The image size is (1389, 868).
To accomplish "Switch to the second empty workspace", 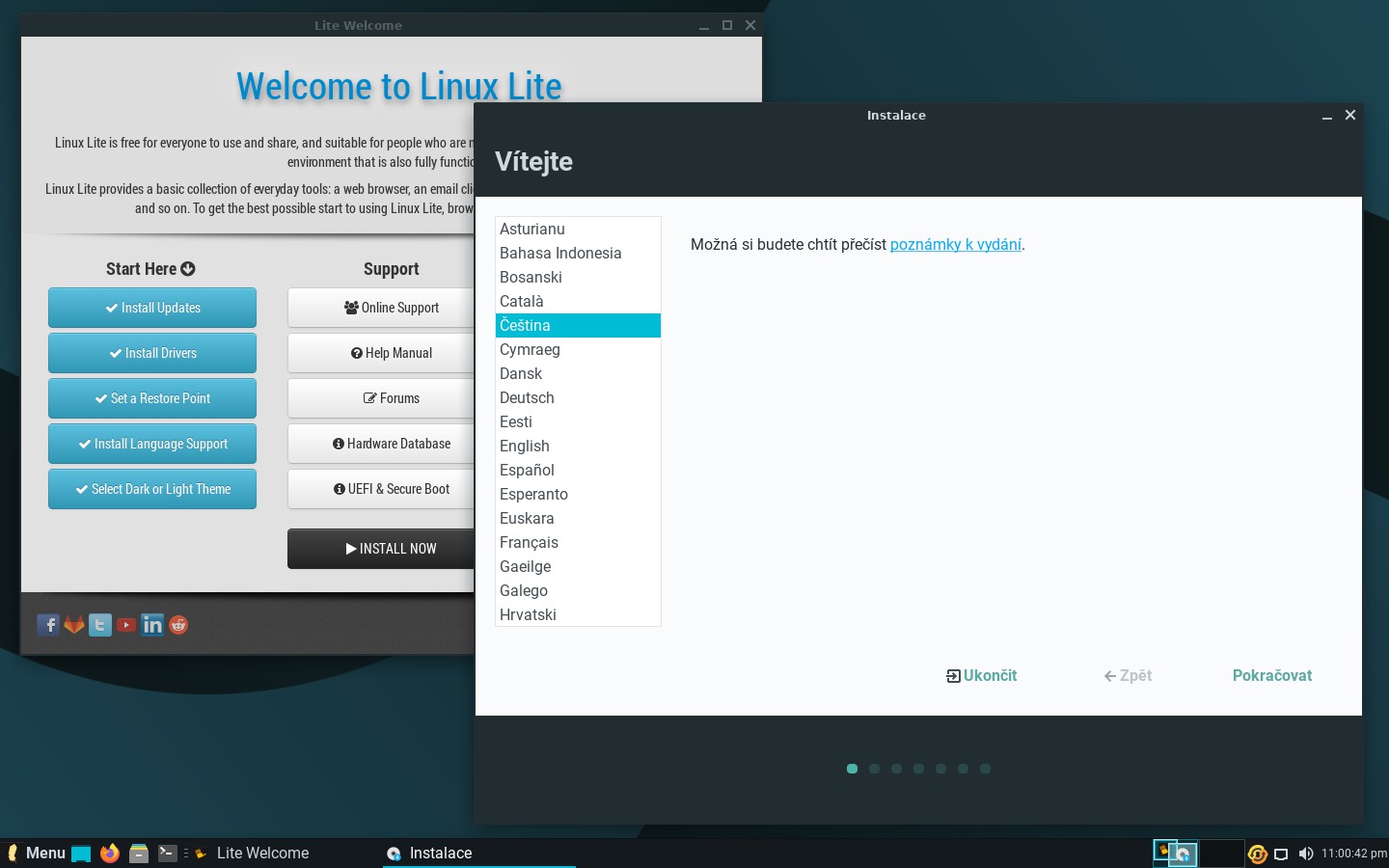I will tap(1221, 854).
